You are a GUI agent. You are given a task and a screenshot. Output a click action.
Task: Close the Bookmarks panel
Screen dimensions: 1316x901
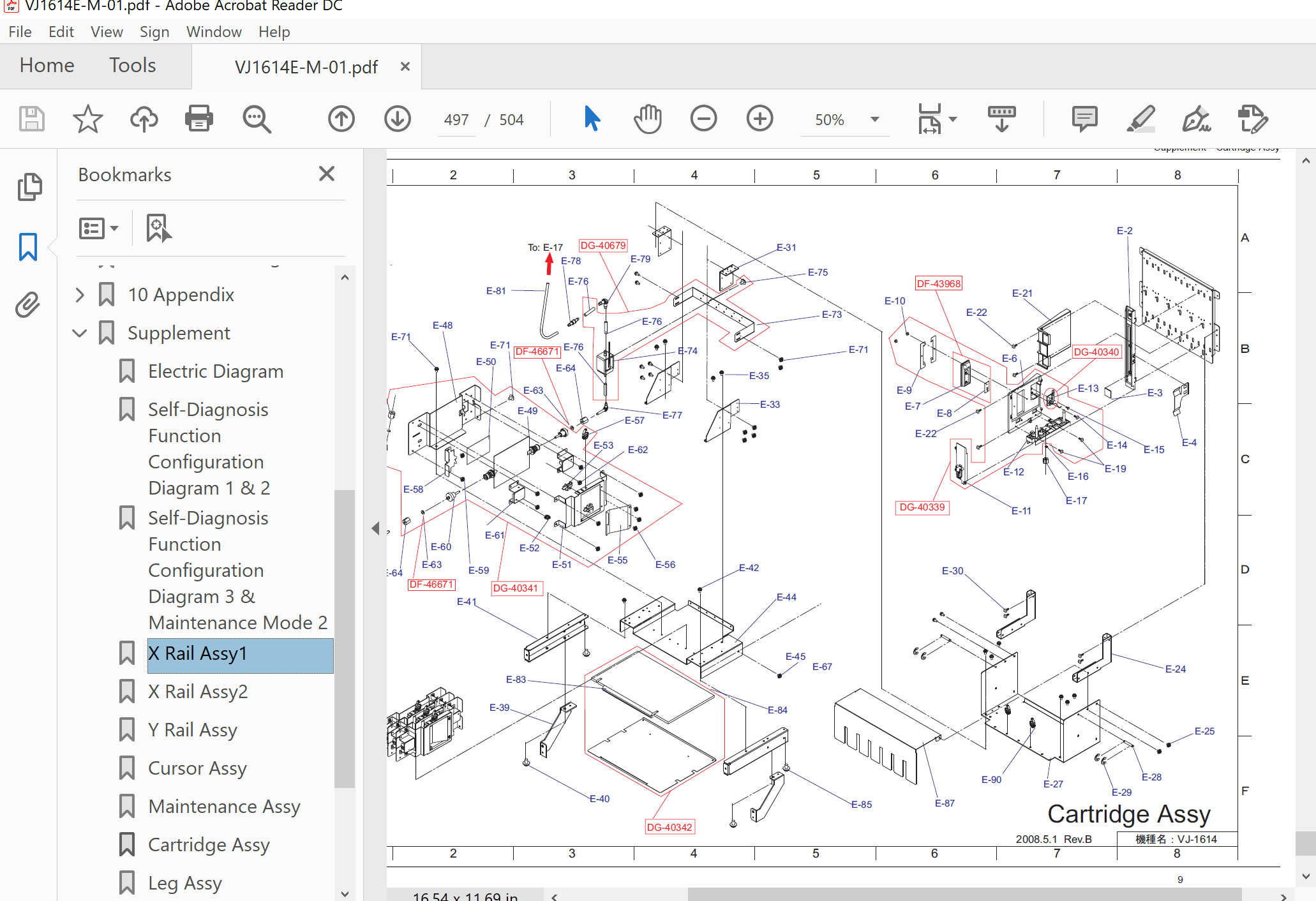click(x=327, y=174)
